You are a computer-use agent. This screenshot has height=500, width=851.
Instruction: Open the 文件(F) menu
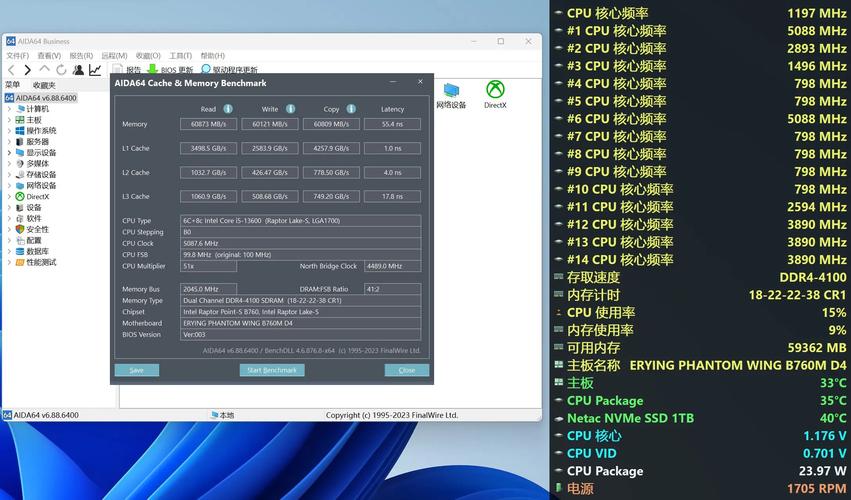coord(19,56)
